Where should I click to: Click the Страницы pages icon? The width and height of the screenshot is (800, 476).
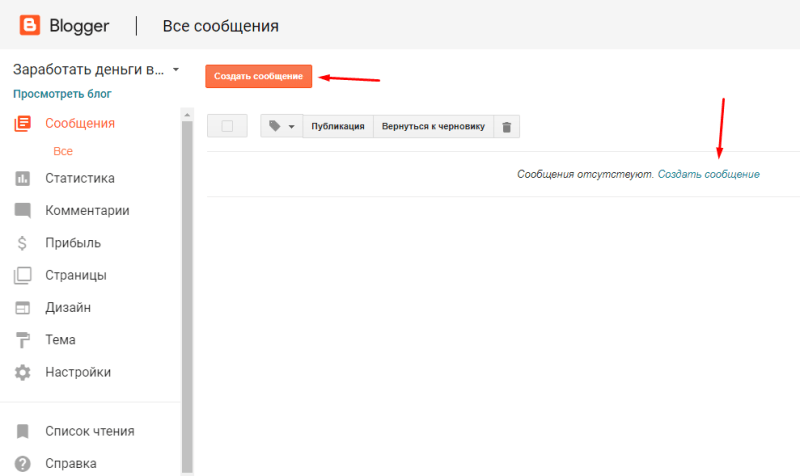22,275
